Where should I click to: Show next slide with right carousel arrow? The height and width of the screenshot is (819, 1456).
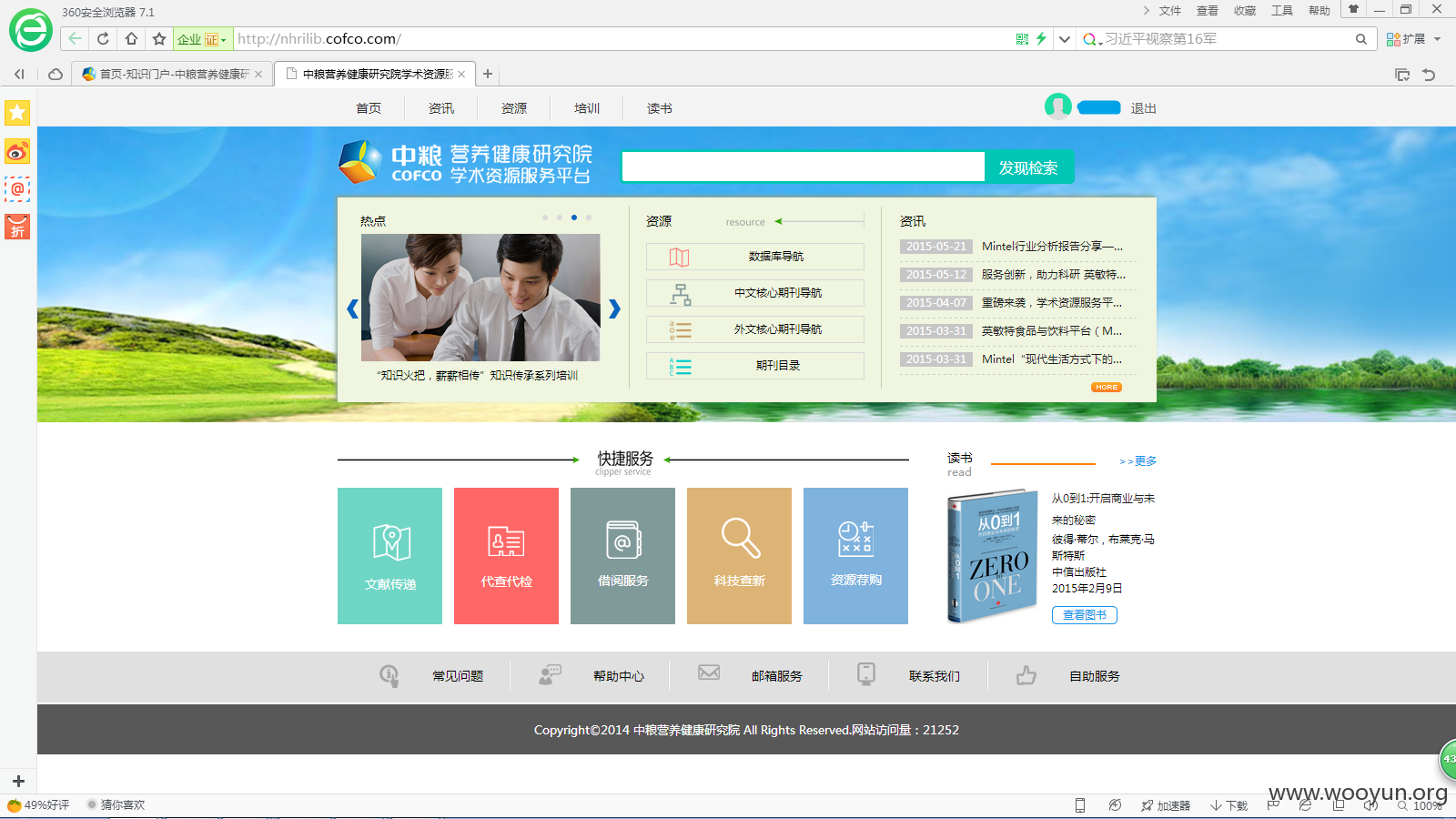coord(614,308)
